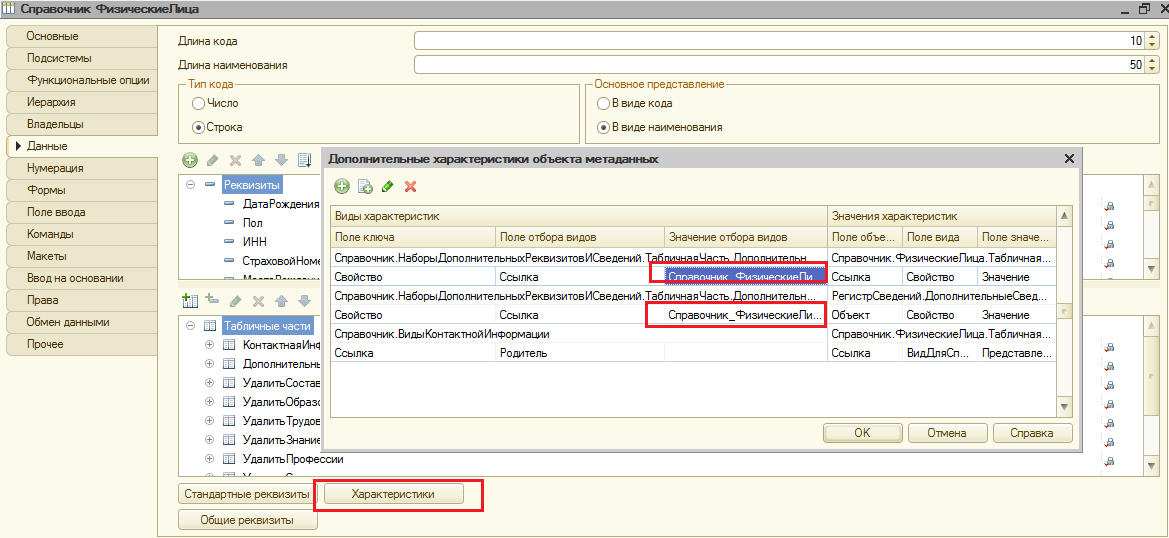Collapse the Табличные части tree node
The width and height of the screenshot is (1169, 538).
coord(190,326)
